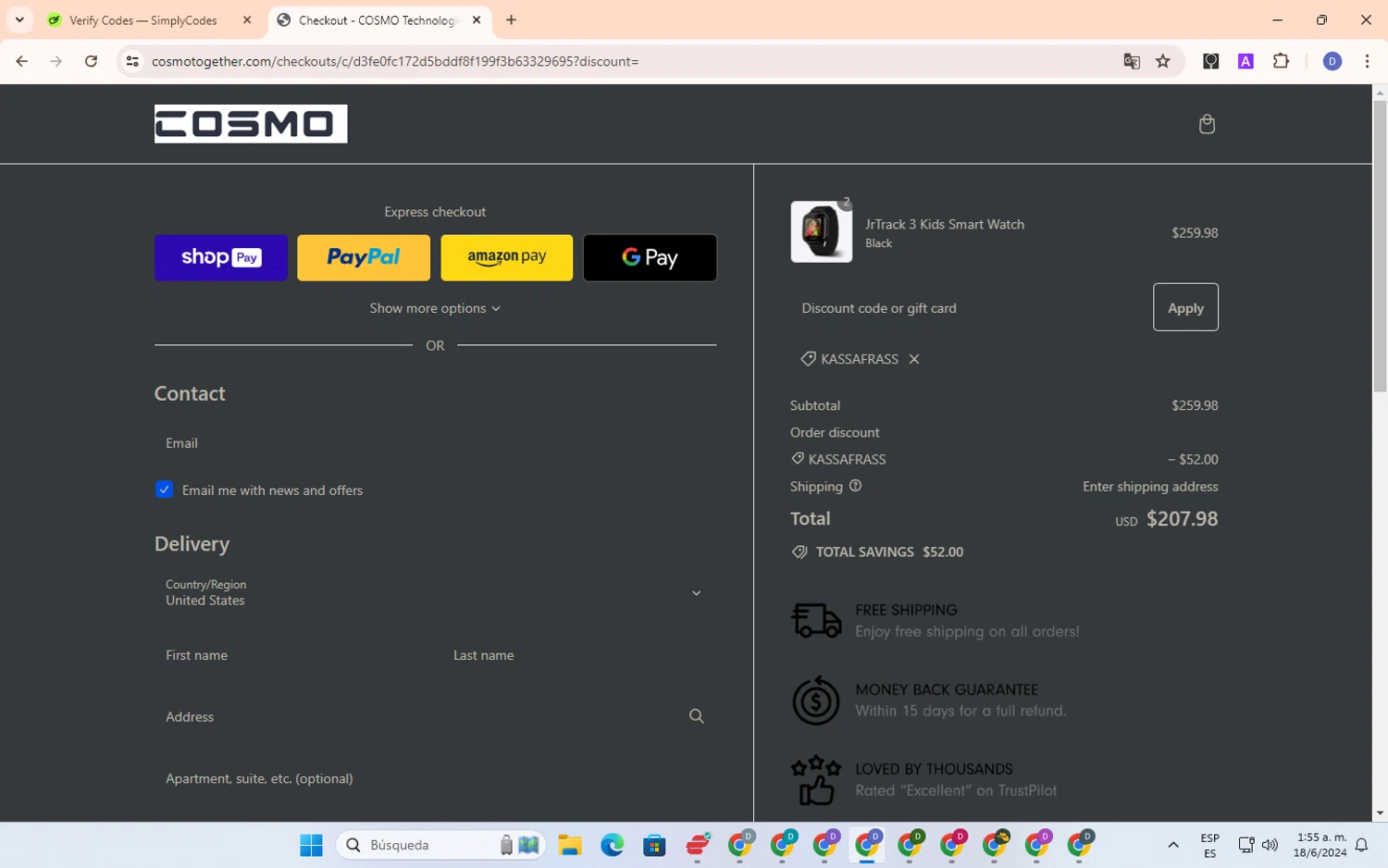Open Microsoft Edge from the taskbar
The width and height of the screenshot is (1388, 868).
coord(612,845)
